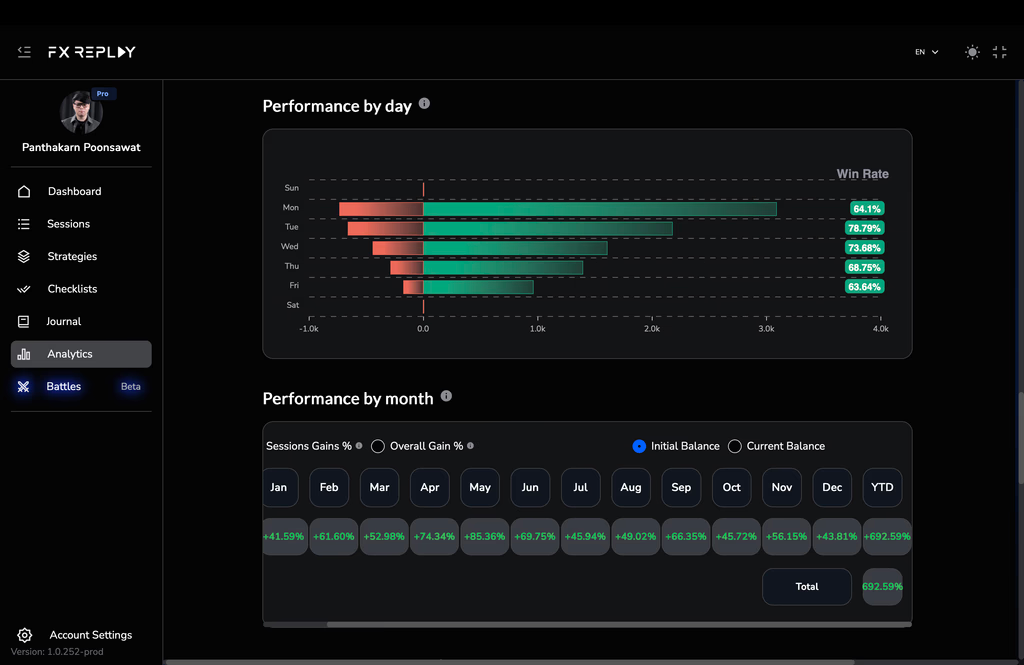Select the Overall Gain % radio button
Screen dimensions: 1024x665
pyautogui.click(x=377, y=446)
